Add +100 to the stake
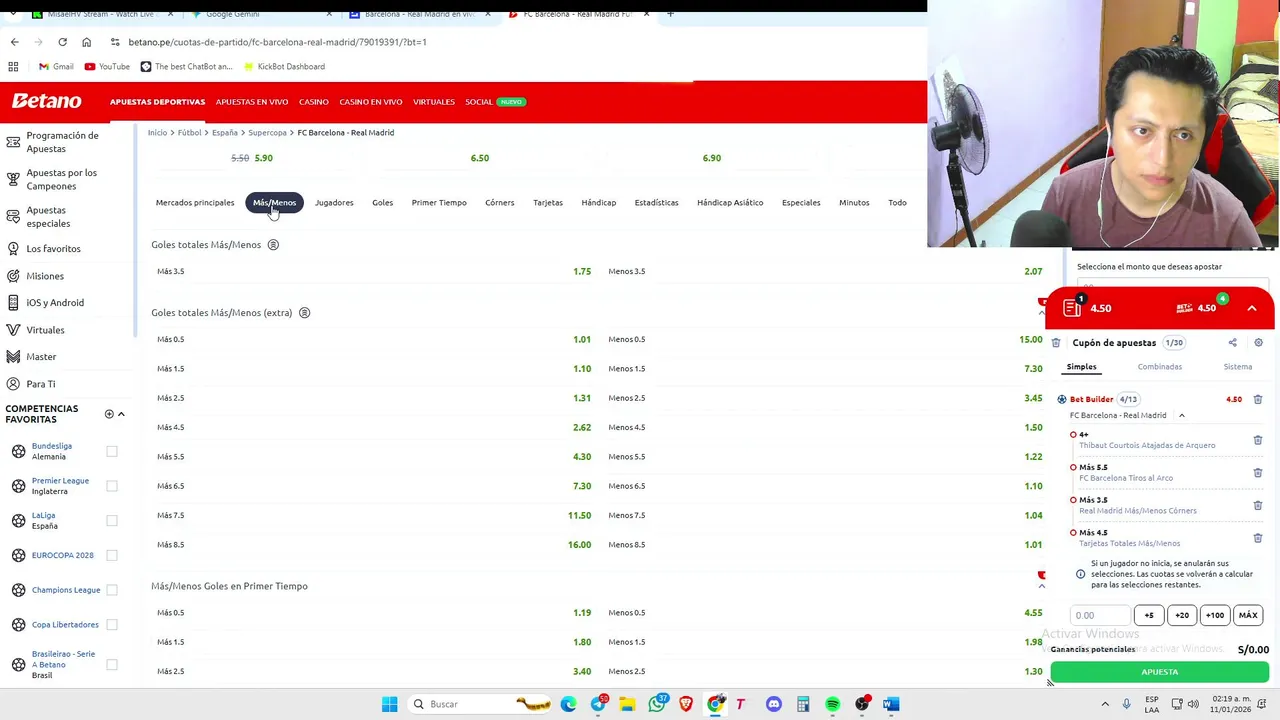This screenshot has height=720, width=1280. [x=1215, y=615]
